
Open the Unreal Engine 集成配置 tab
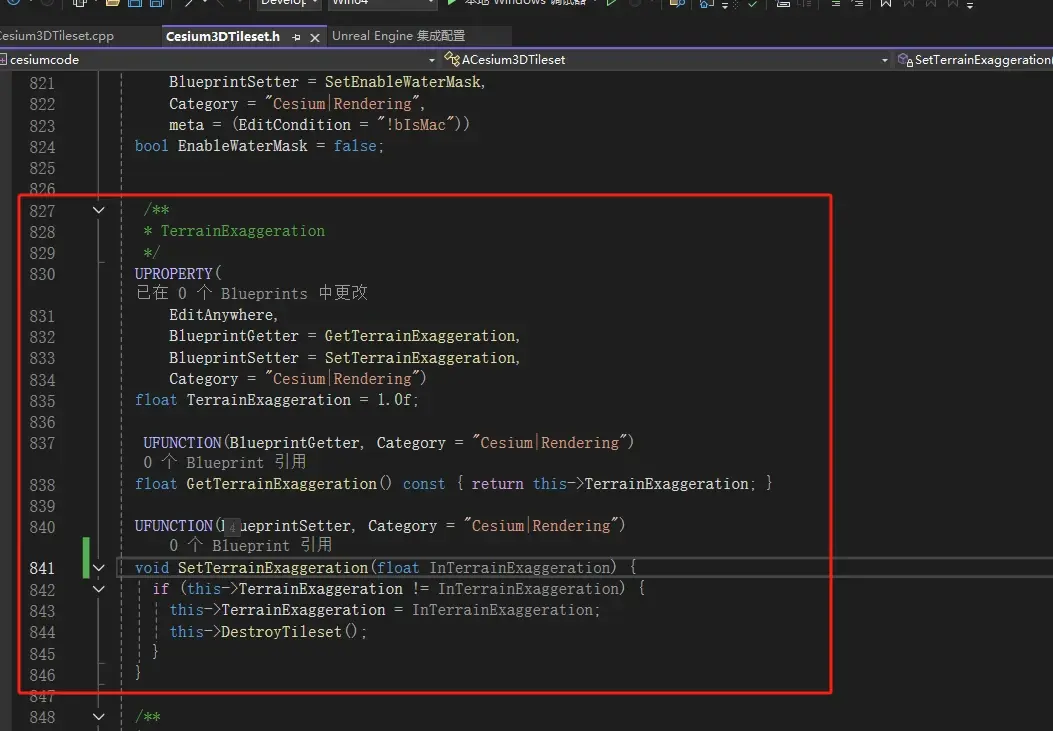398,36
